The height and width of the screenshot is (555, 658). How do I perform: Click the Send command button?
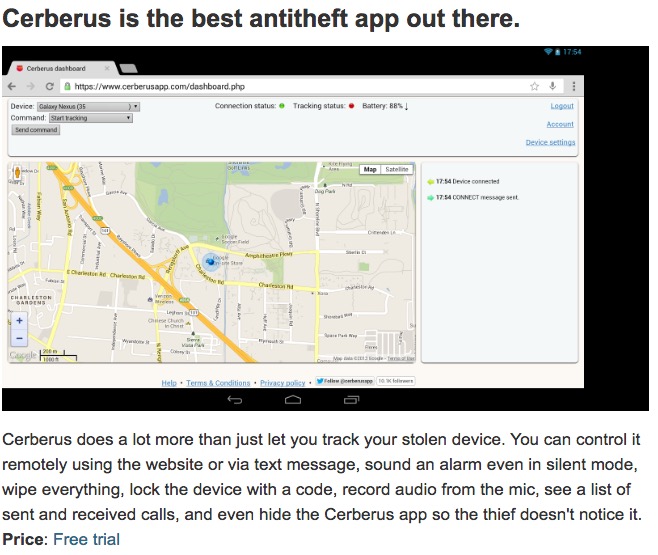[36, 130]
